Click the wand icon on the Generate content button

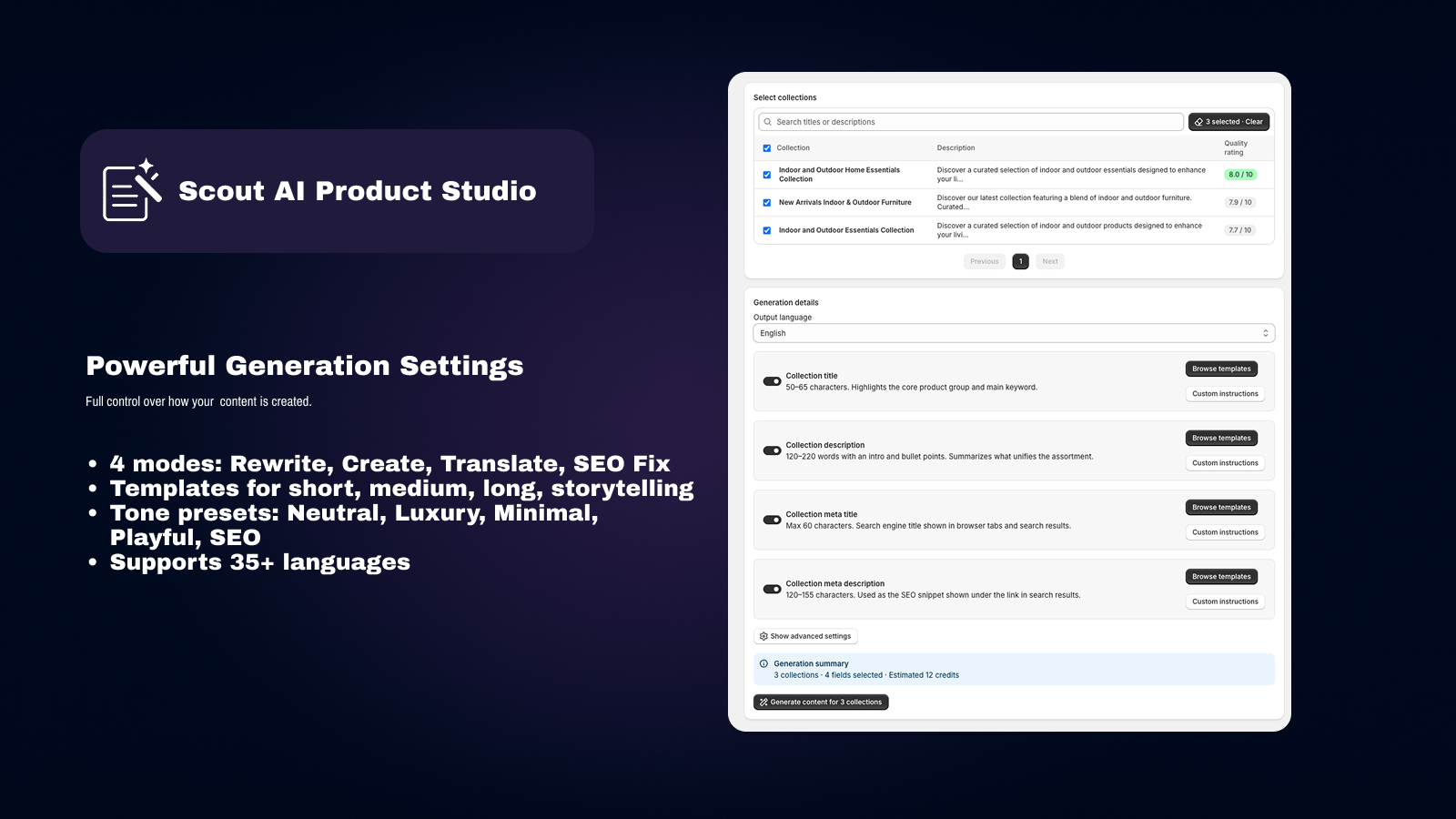coord(763,702)
